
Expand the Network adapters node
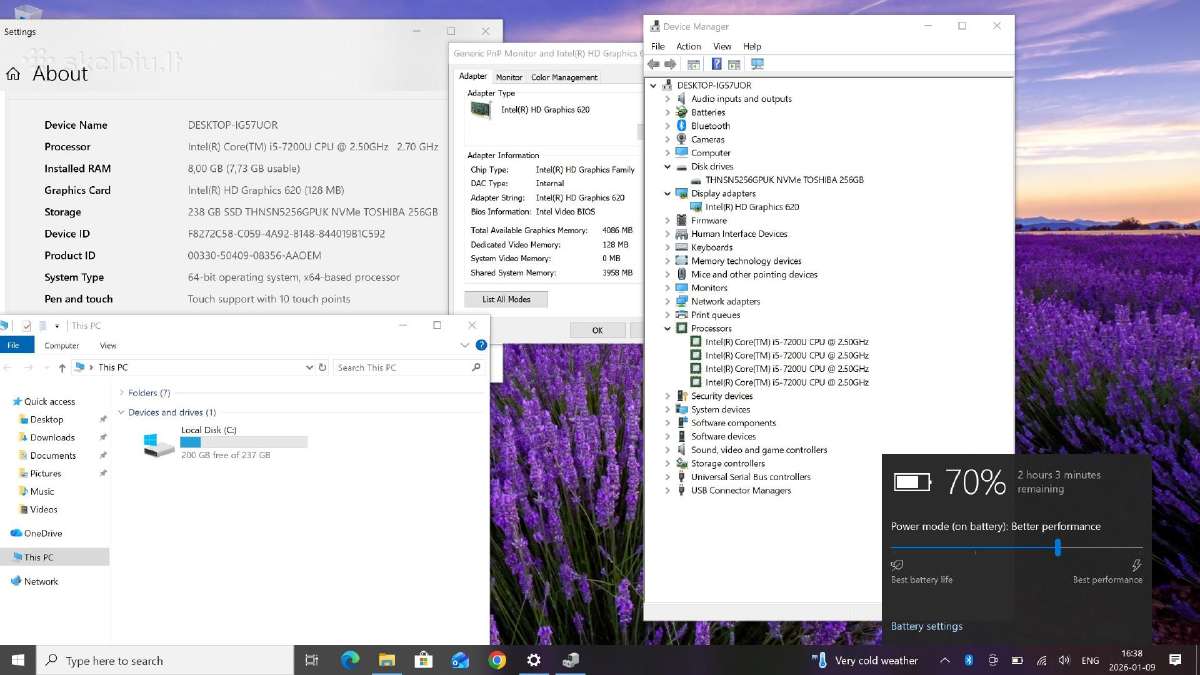pyautogui.click(x=668, y=301)
